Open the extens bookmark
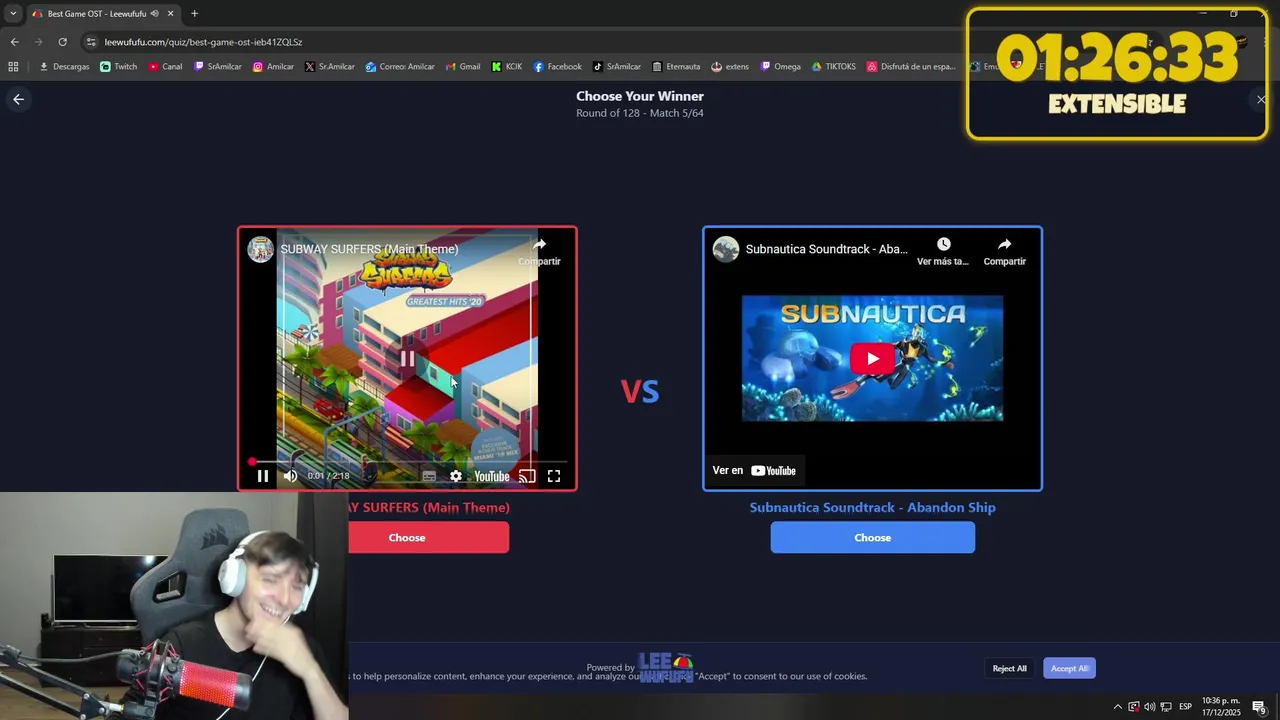The width and height of the screenshot is (1280, 720). coord(730,67)
